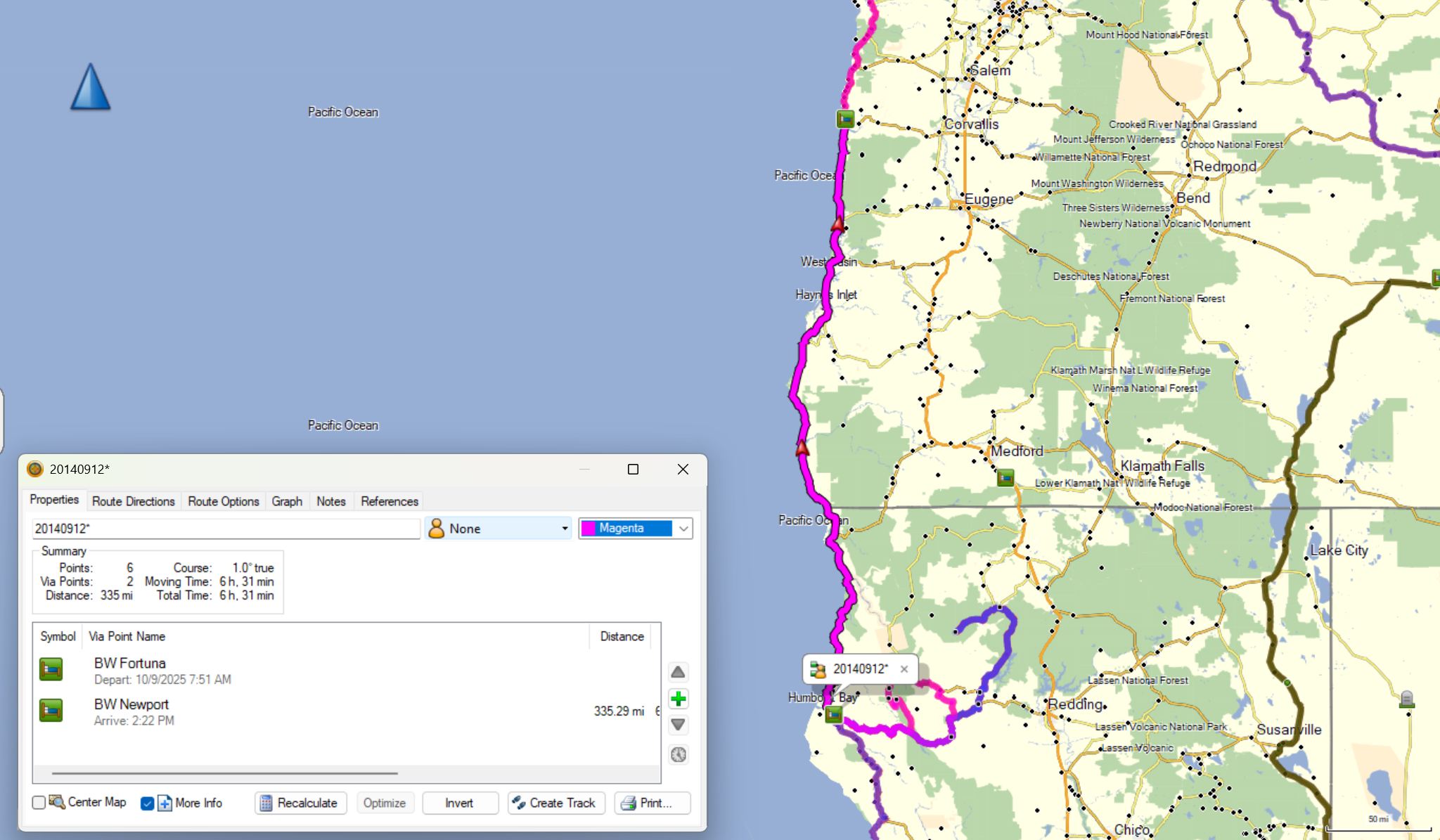The width and height of the screenshot is (1440, 840).
Task: Click the BW Fortuna lodging symbol
Action: [x=51, y=669]
